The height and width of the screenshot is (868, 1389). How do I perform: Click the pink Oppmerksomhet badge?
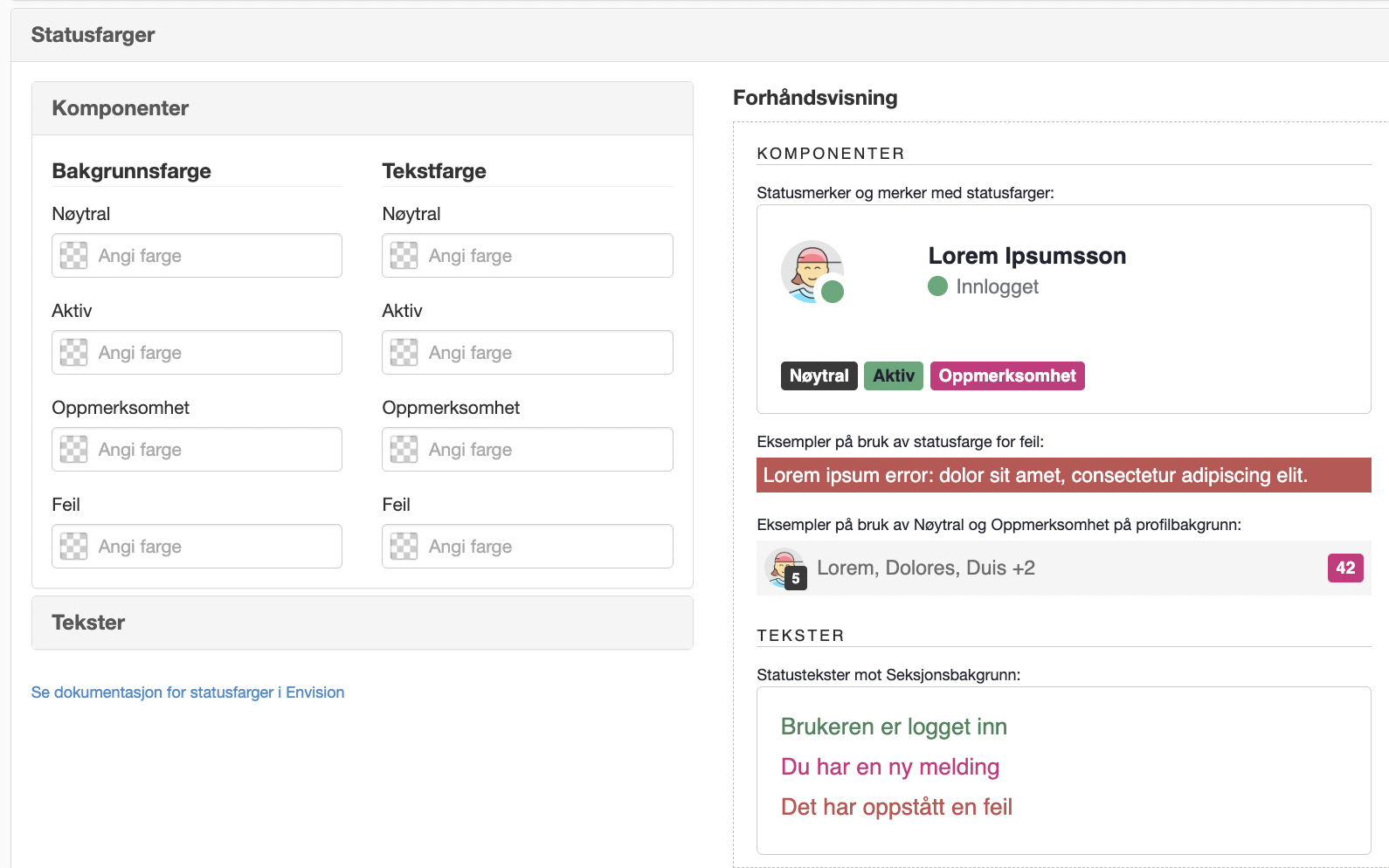1007,376
